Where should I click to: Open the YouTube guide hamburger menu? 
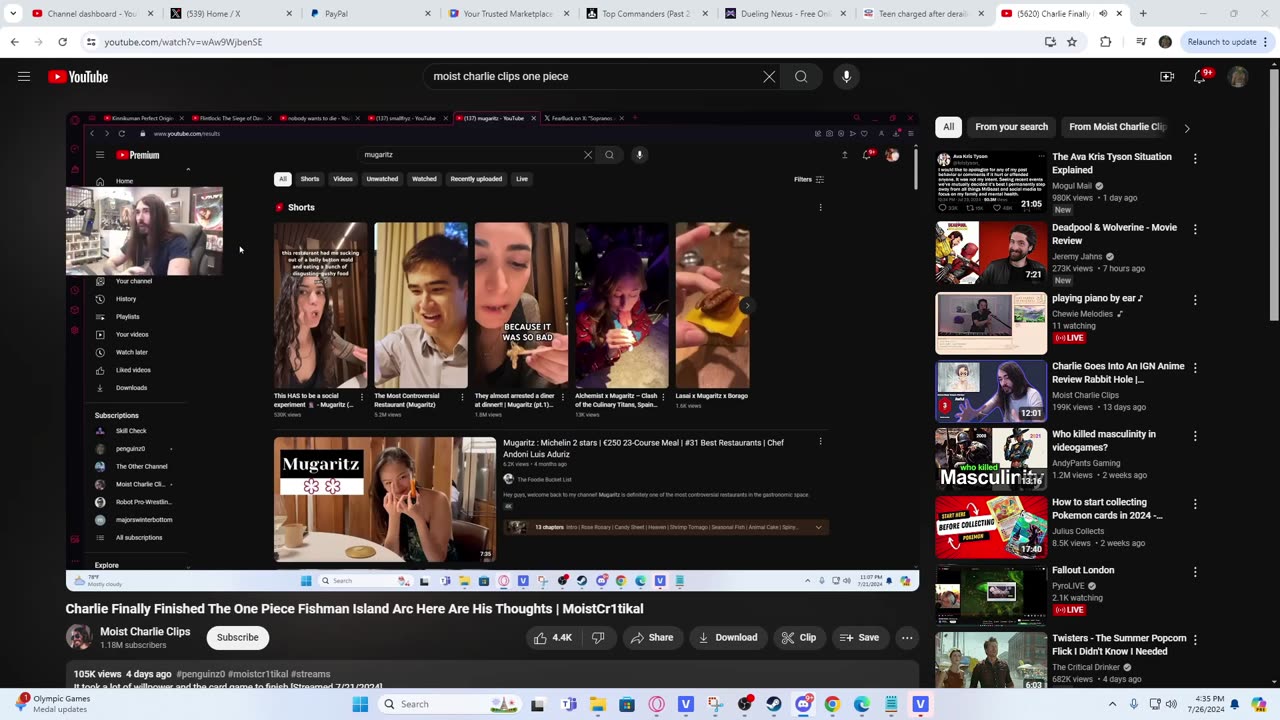pos(24,77)
